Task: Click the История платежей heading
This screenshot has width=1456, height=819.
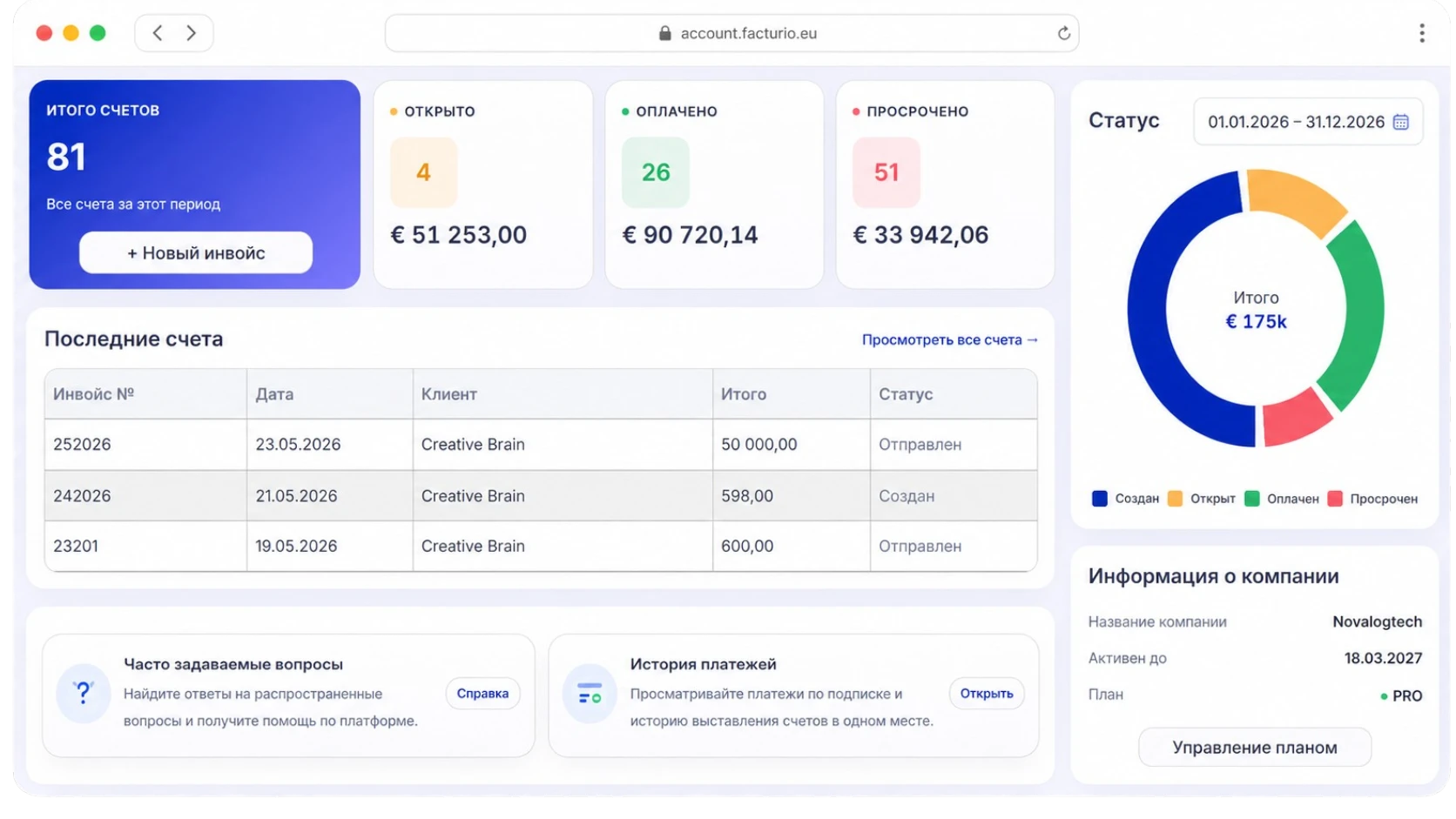Action: pos(703,664)
